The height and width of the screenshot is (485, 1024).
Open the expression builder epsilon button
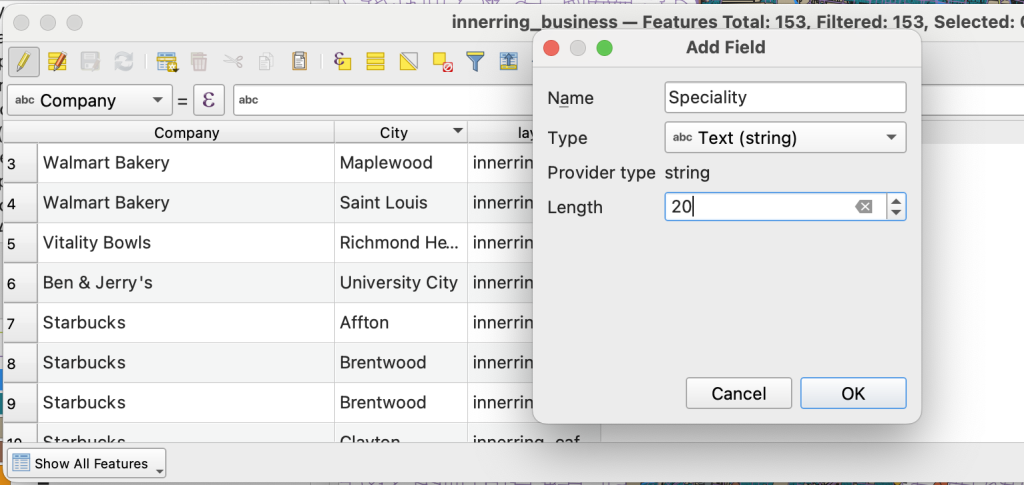pos(208,100)
